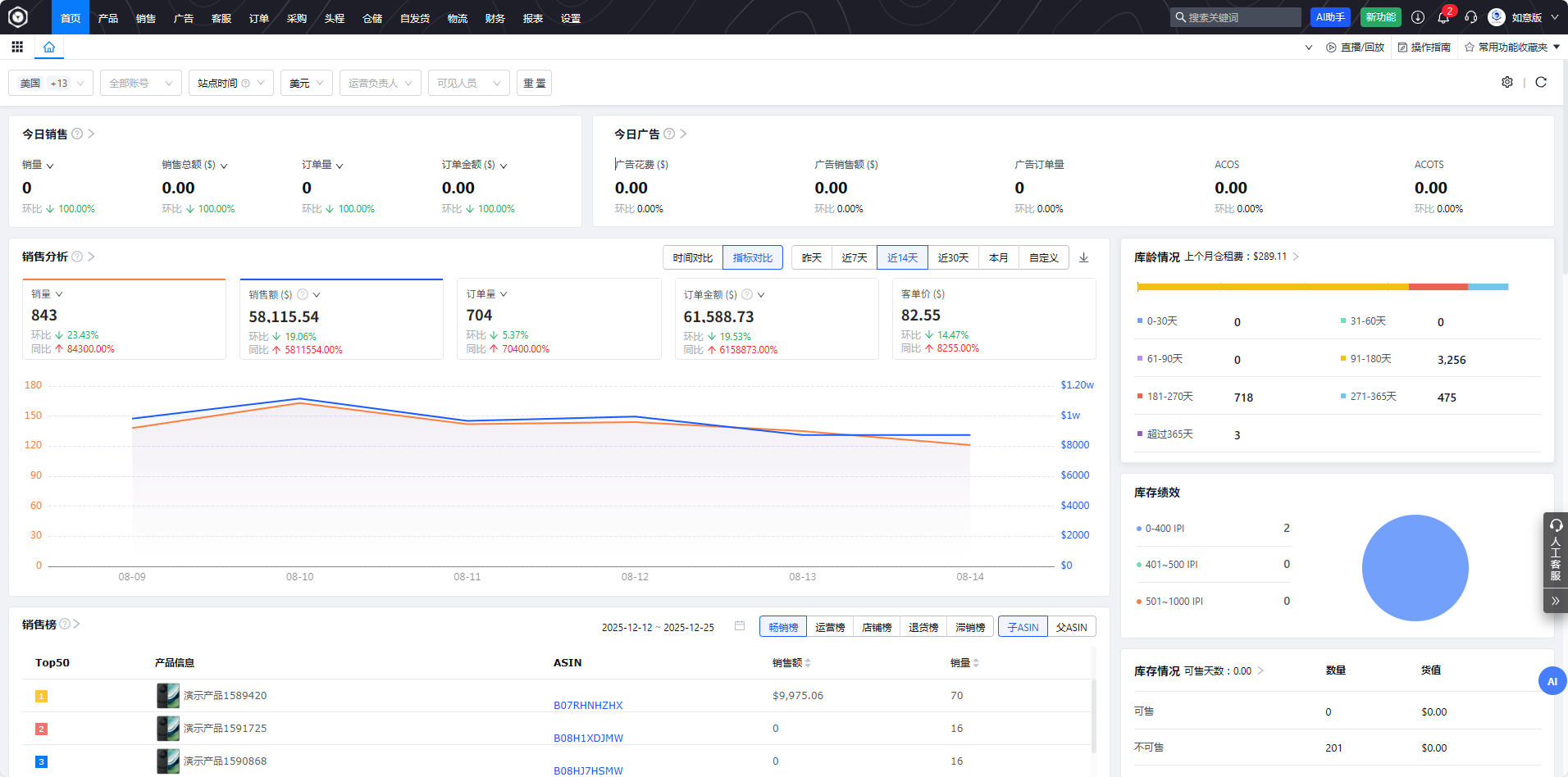Open the B07RHNHZHX ASIN link
The width and height of the screenshot is (1568, 777).
point(588,705)
